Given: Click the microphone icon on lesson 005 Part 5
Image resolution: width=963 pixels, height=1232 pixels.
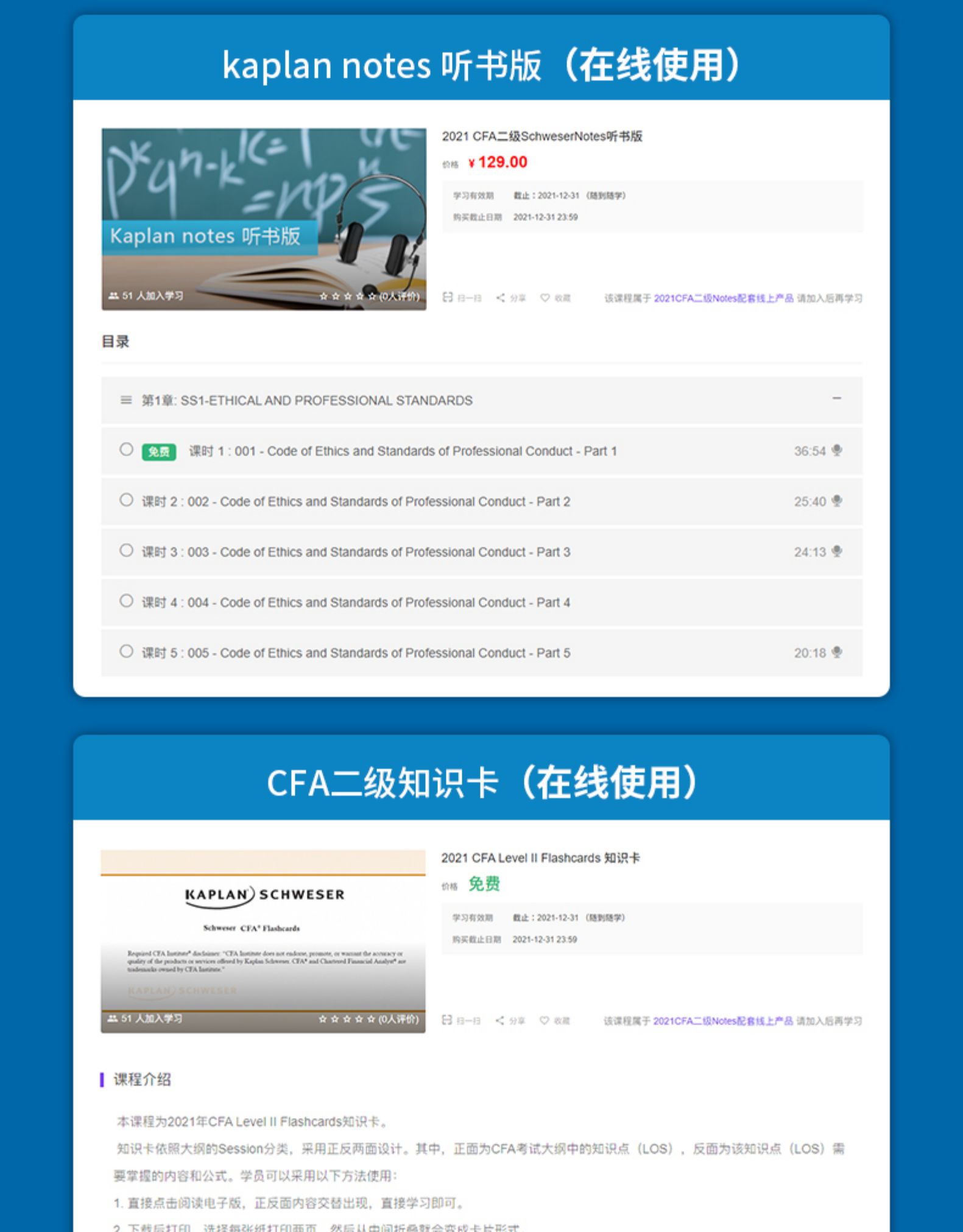Looking at the screenshot, I should [837, 653].
